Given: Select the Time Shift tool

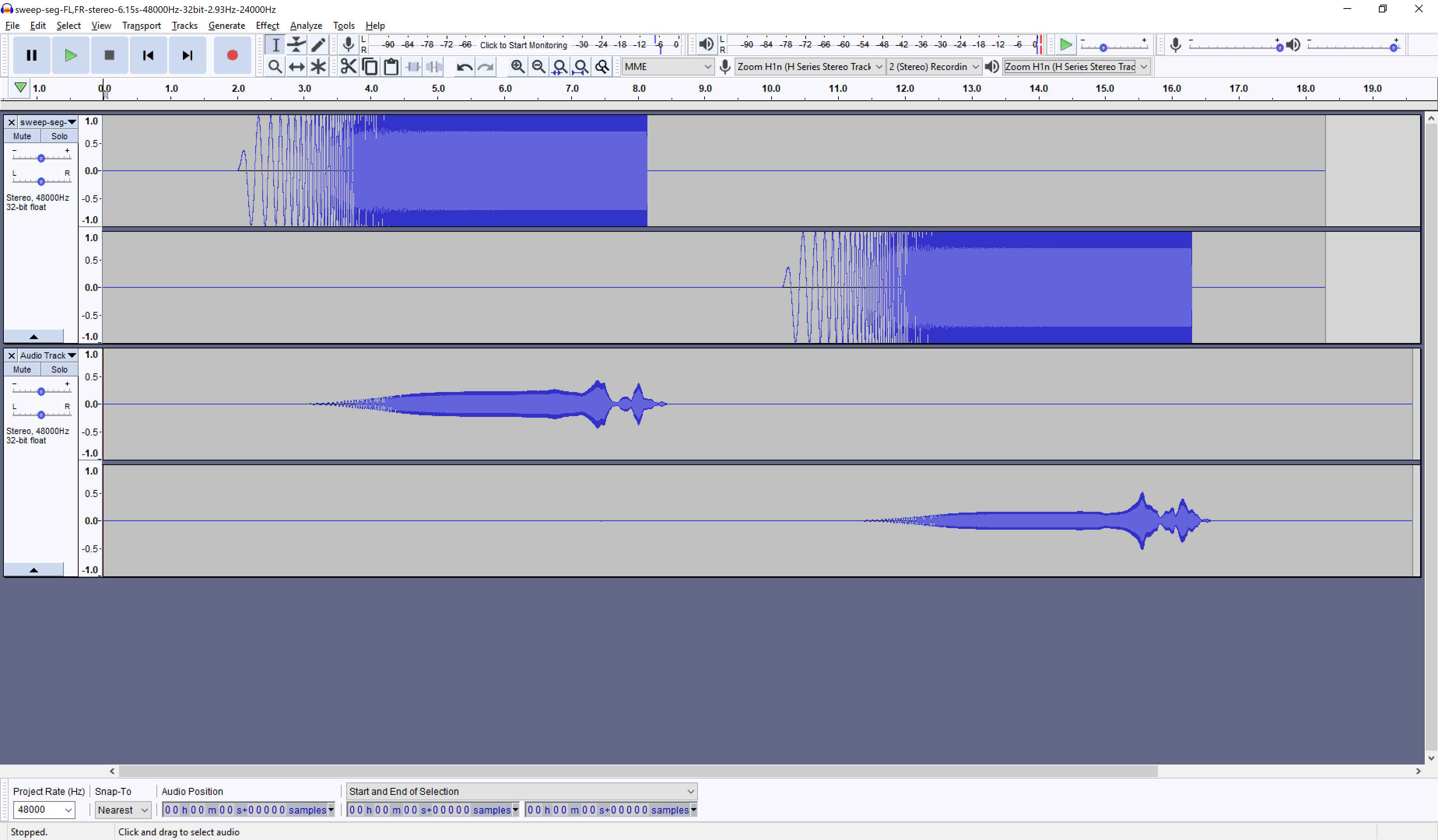Looking at the screenshot, I should pyautogui.click(x=296, y=67).
